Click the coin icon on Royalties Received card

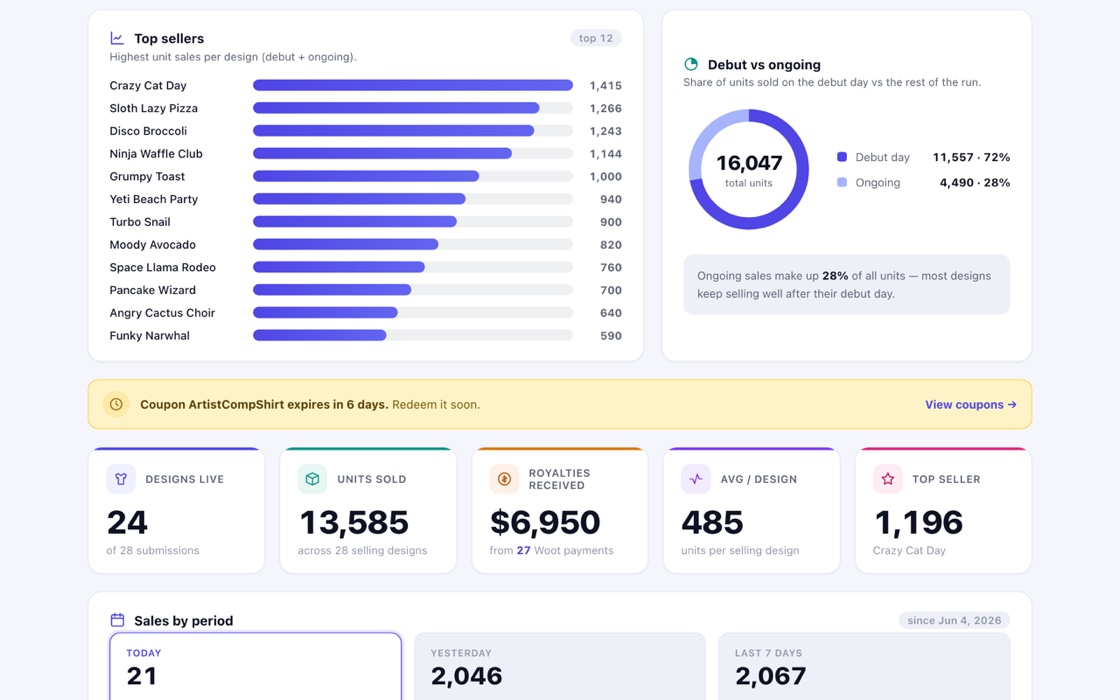point(504,479)
